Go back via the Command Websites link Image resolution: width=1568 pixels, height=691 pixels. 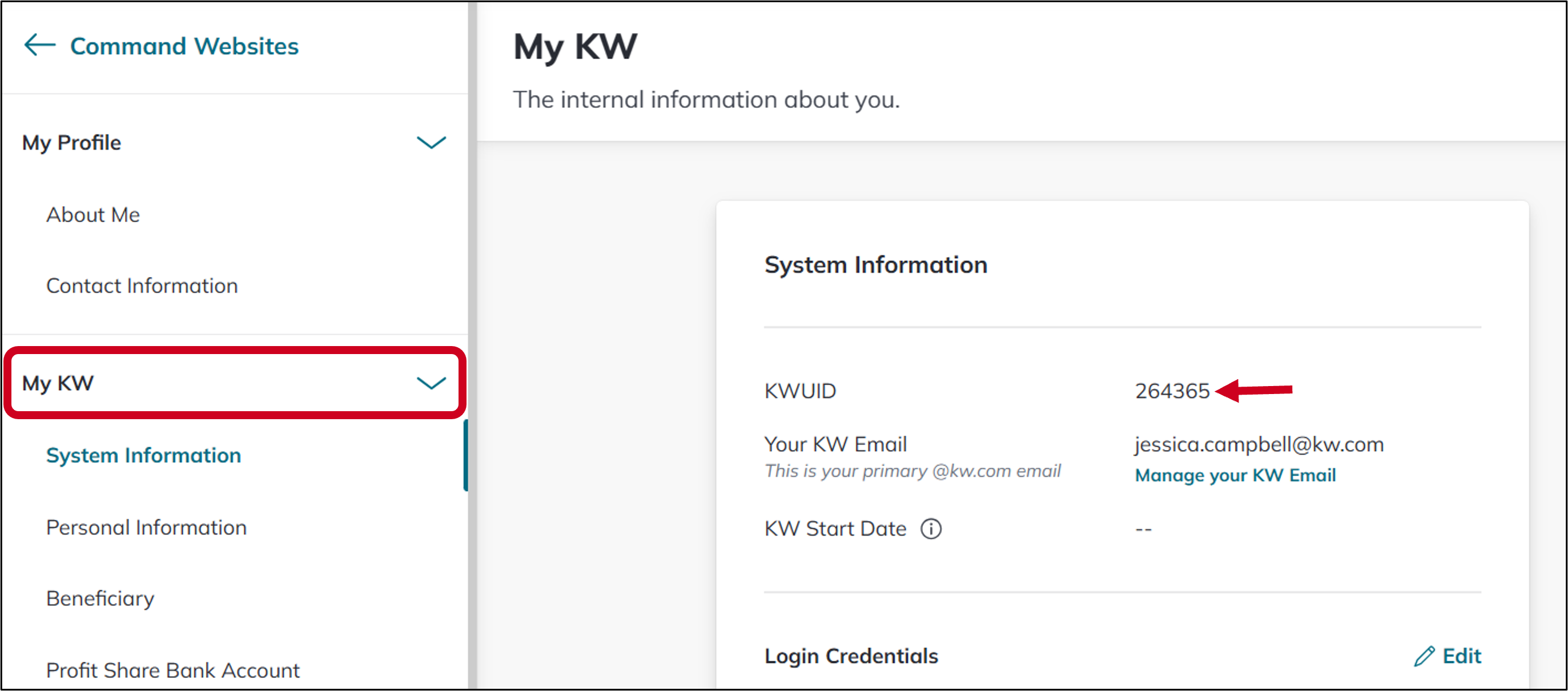click(184, 46)
